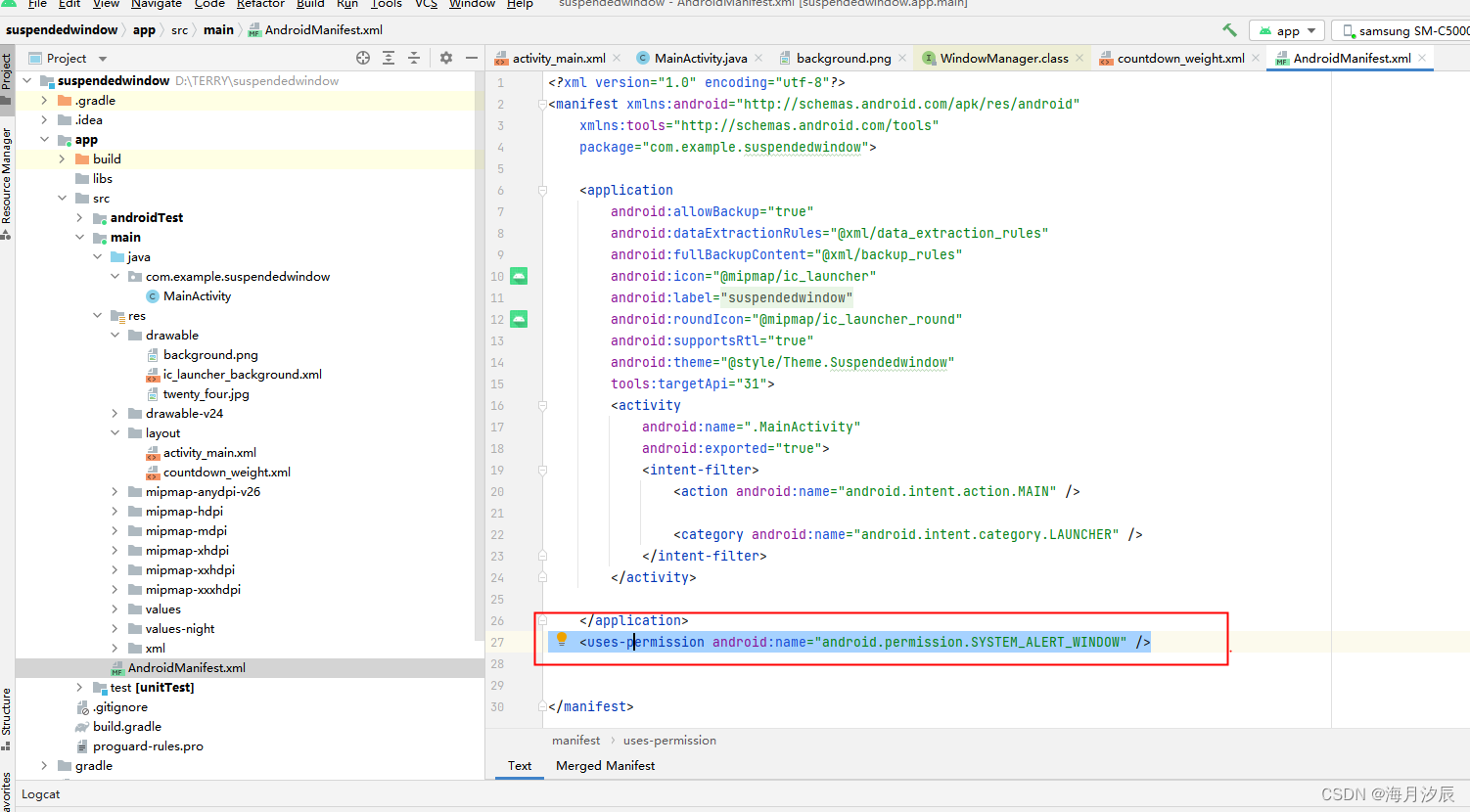
Task: Select background.png in drawable folder
Action: (210, 354)
